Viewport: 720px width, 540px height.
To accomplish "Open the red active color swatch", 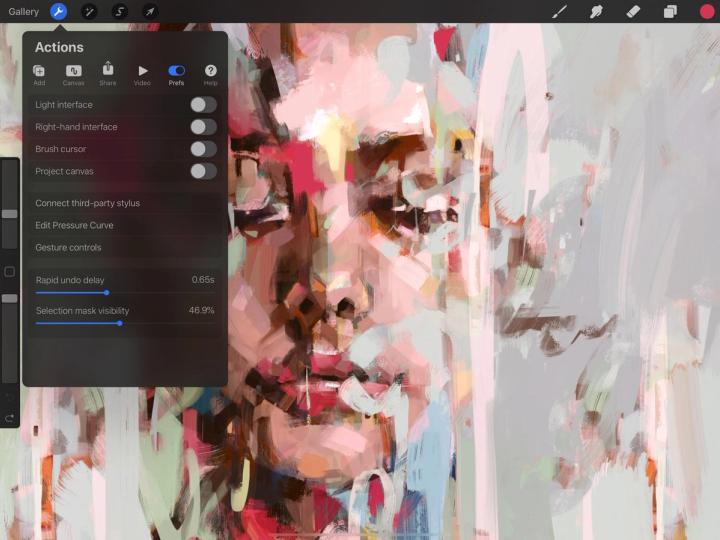I will point(707,11).
